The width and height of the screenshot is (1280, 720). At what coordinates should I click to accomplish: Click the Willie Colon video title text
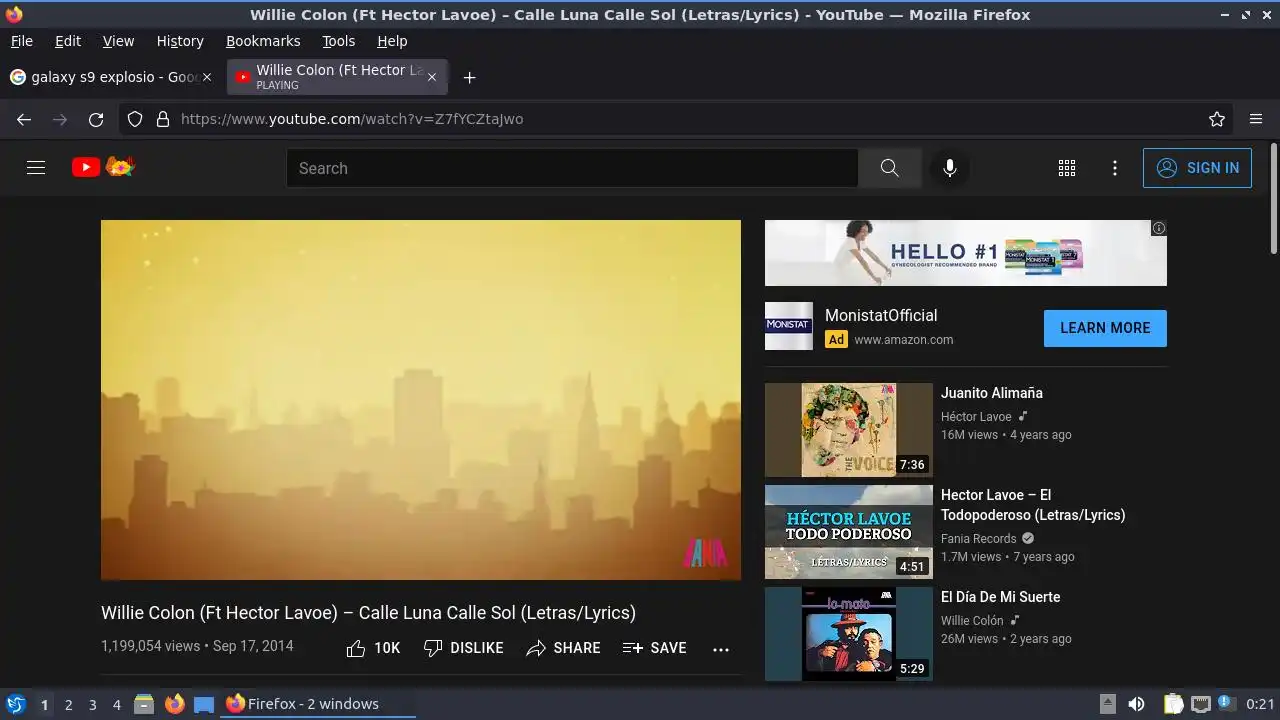point(368,613)
